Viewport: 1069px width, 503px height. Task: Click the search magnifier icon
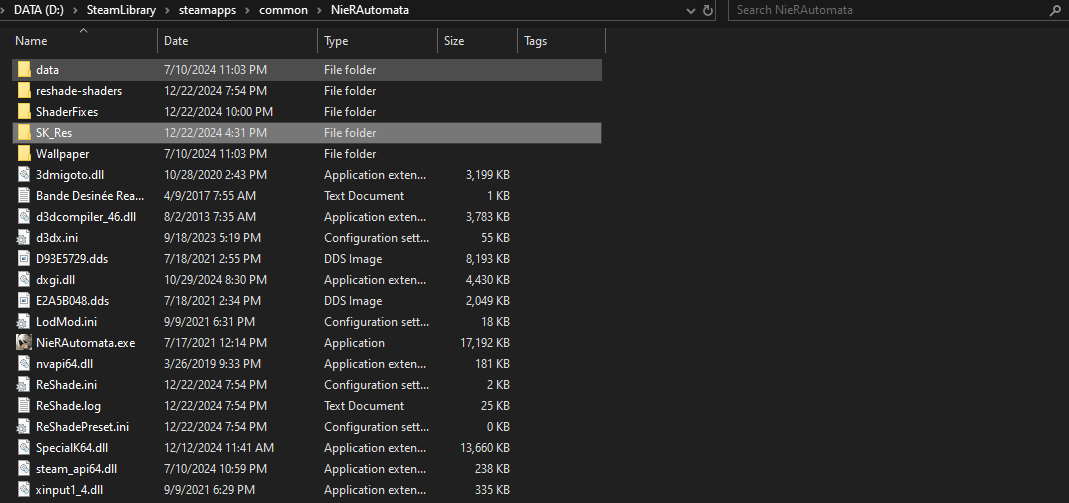pyautogui.click(x=1056, y=10)
